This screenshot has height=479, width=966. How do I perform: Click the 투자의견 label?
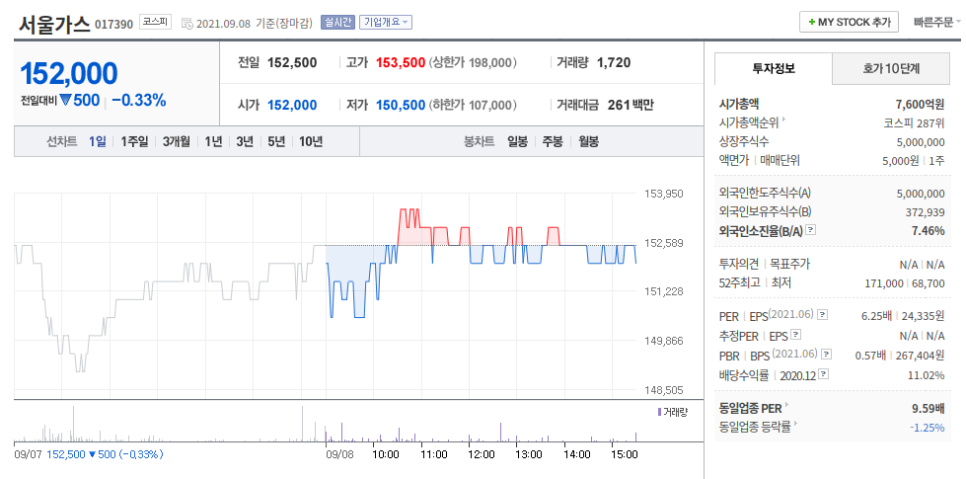click(739, 264)
